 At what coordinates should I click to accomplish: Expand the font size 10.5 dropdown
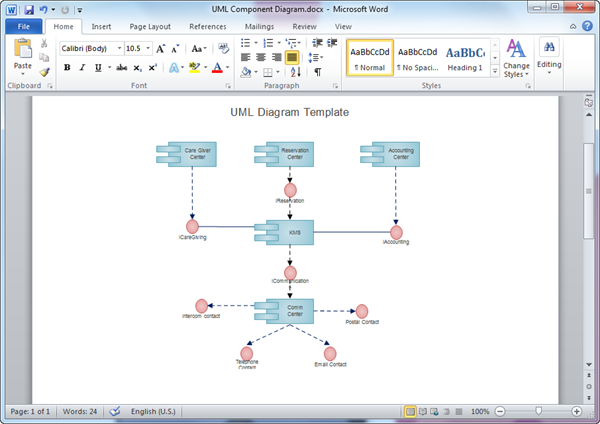(x=147, y=48)
